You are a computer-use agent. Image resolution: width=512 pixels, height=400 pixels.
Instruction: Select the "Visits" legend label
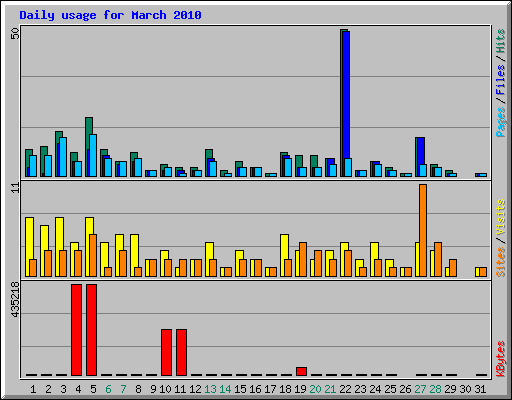pos(501,217)
